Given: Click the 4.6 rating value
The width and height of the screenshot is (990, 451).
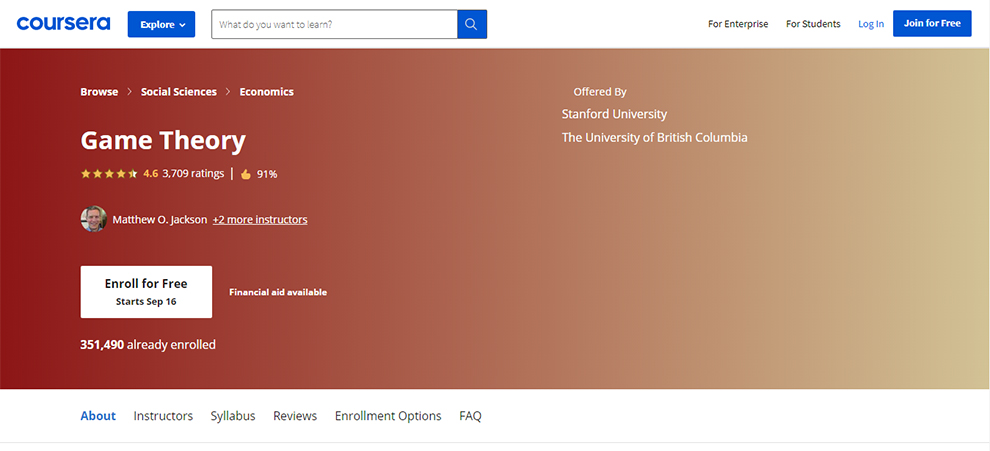Looking at the screenshot, I should click(150, 174).
